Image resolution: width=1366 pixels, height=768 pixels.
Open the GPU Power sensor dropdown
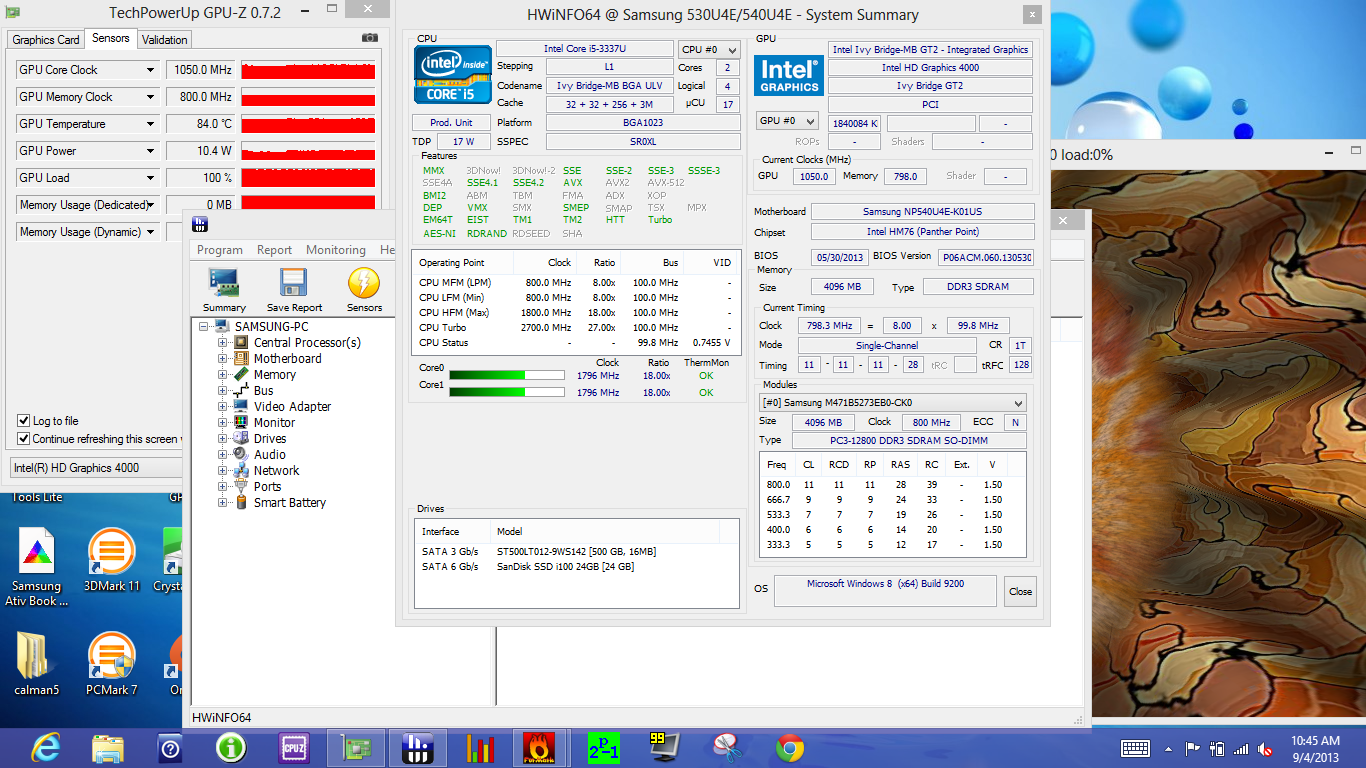coord(151,151)
